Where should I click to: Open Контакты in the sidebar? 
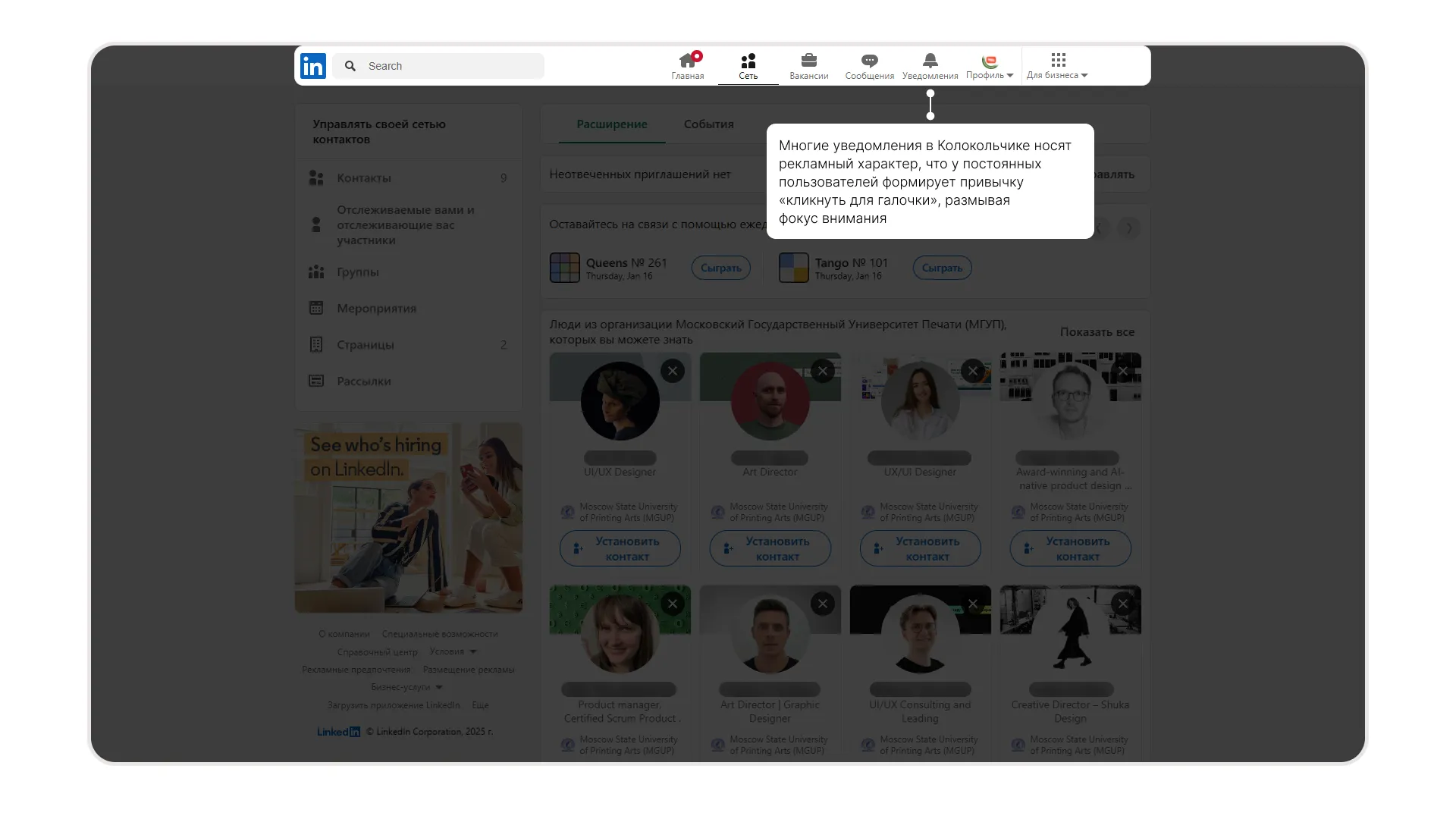tap(364, 178)
